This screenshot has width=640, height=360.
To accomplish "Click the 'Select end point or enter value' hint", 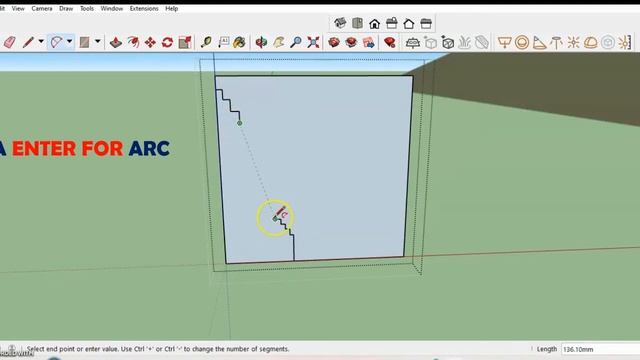I will (x=158, y=349).
